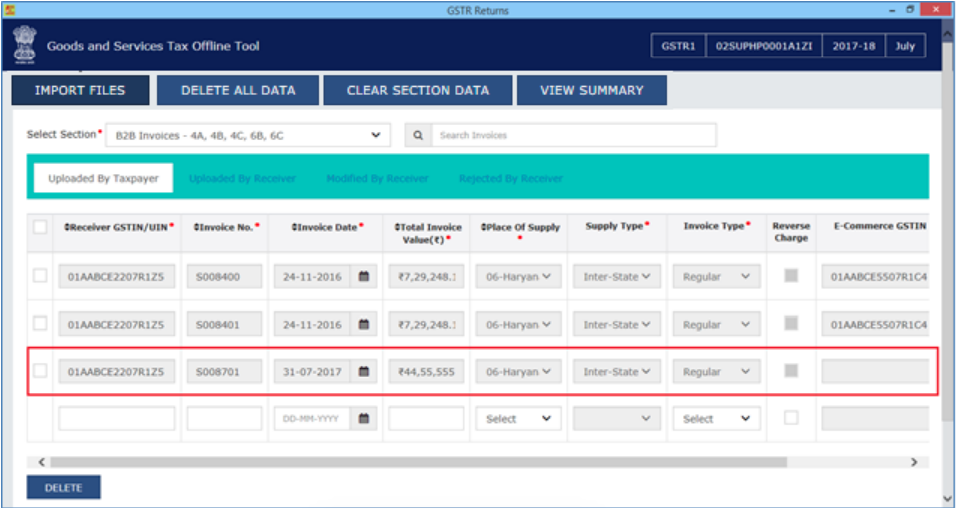The image size is (956, 509).
Task: Click date field 31-07-2017
Action: [x=312, y=371]
